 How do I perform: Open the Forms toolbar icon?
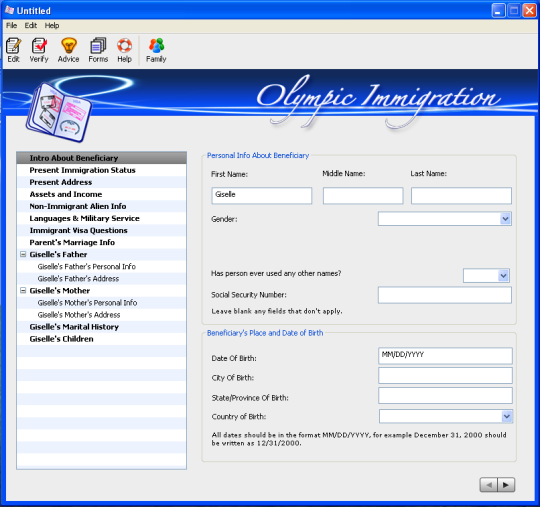click(x=98, y=50)
